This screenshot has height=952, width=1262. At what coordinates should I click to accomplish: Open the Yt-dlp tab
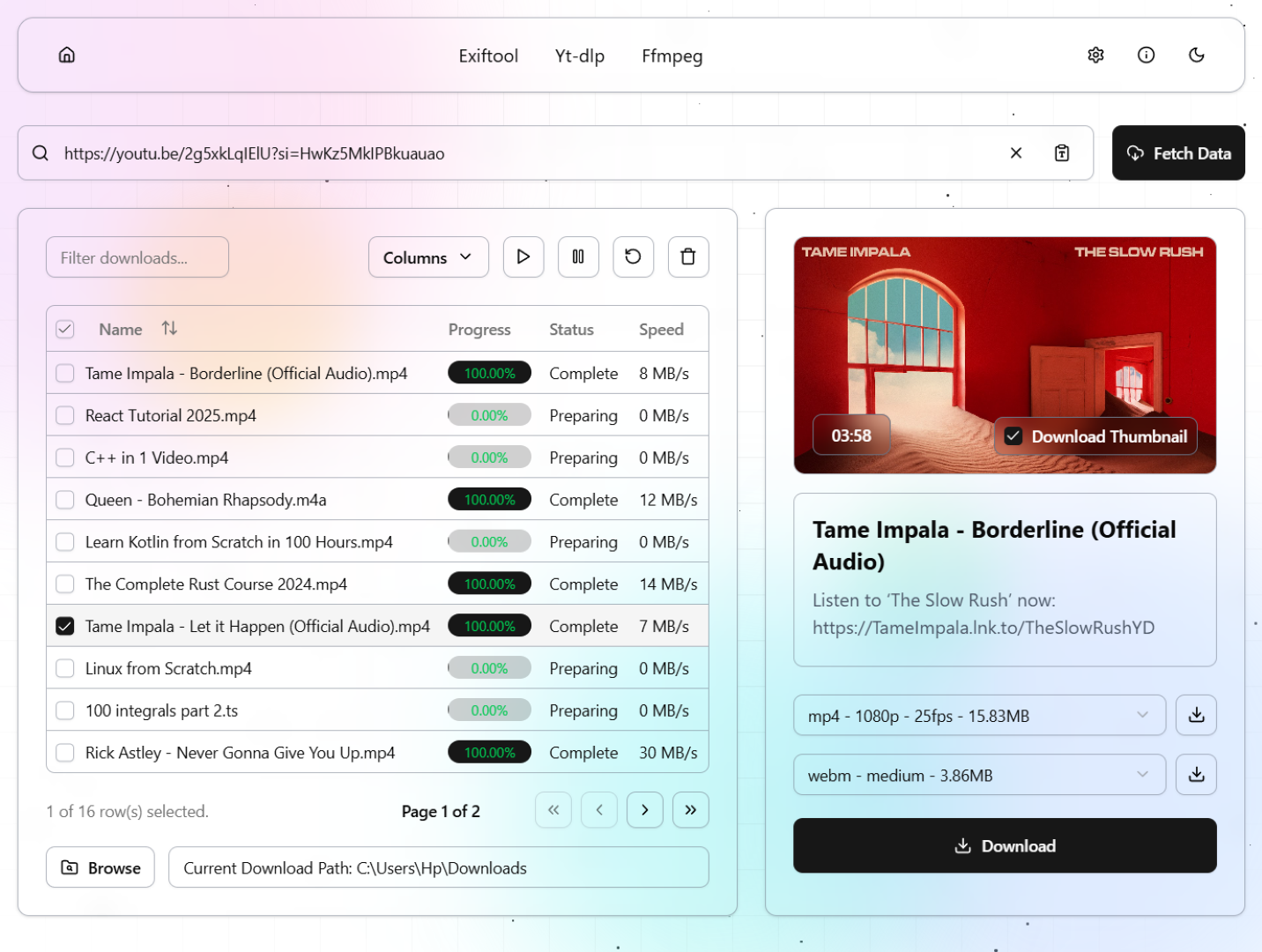tap(580, 56)
